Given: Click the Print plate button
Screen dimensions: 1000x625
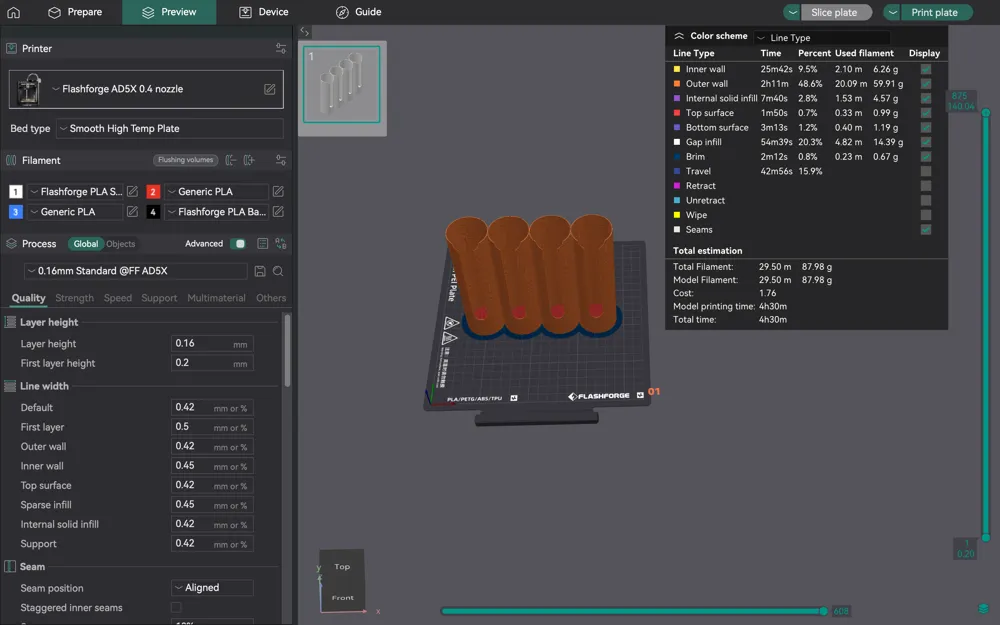Looking at the screenshot, I should [x=936, y=12].
